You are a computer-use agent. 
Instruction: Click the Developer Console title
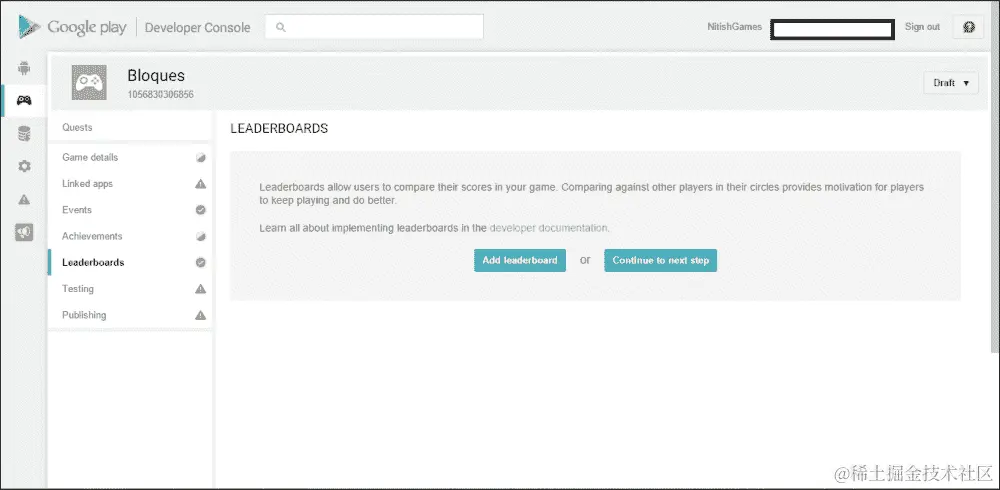198,27
